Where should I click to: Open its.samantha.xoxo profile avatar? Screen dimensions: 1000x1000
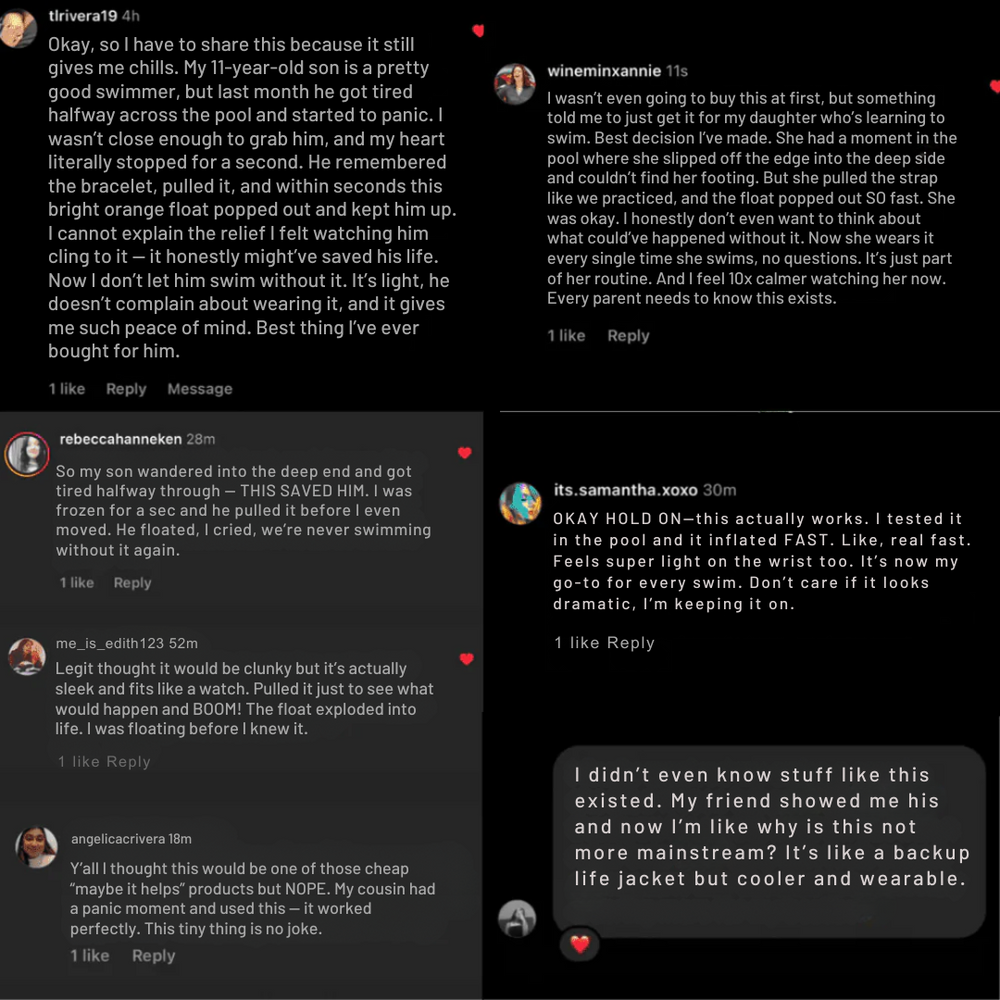coord(520,503)
